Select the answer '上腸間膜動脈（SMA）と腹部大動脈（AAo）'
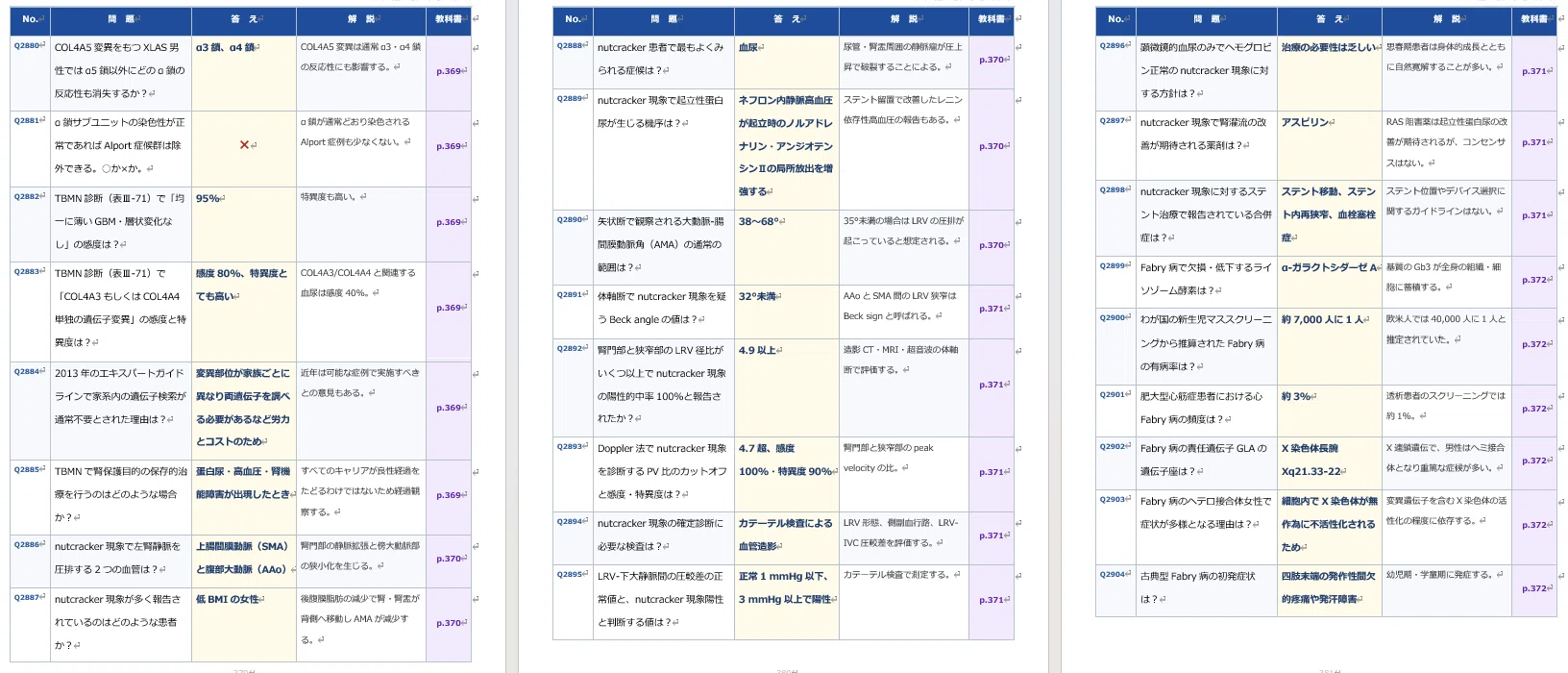The image size is (1568, 673). coord(243,558)
